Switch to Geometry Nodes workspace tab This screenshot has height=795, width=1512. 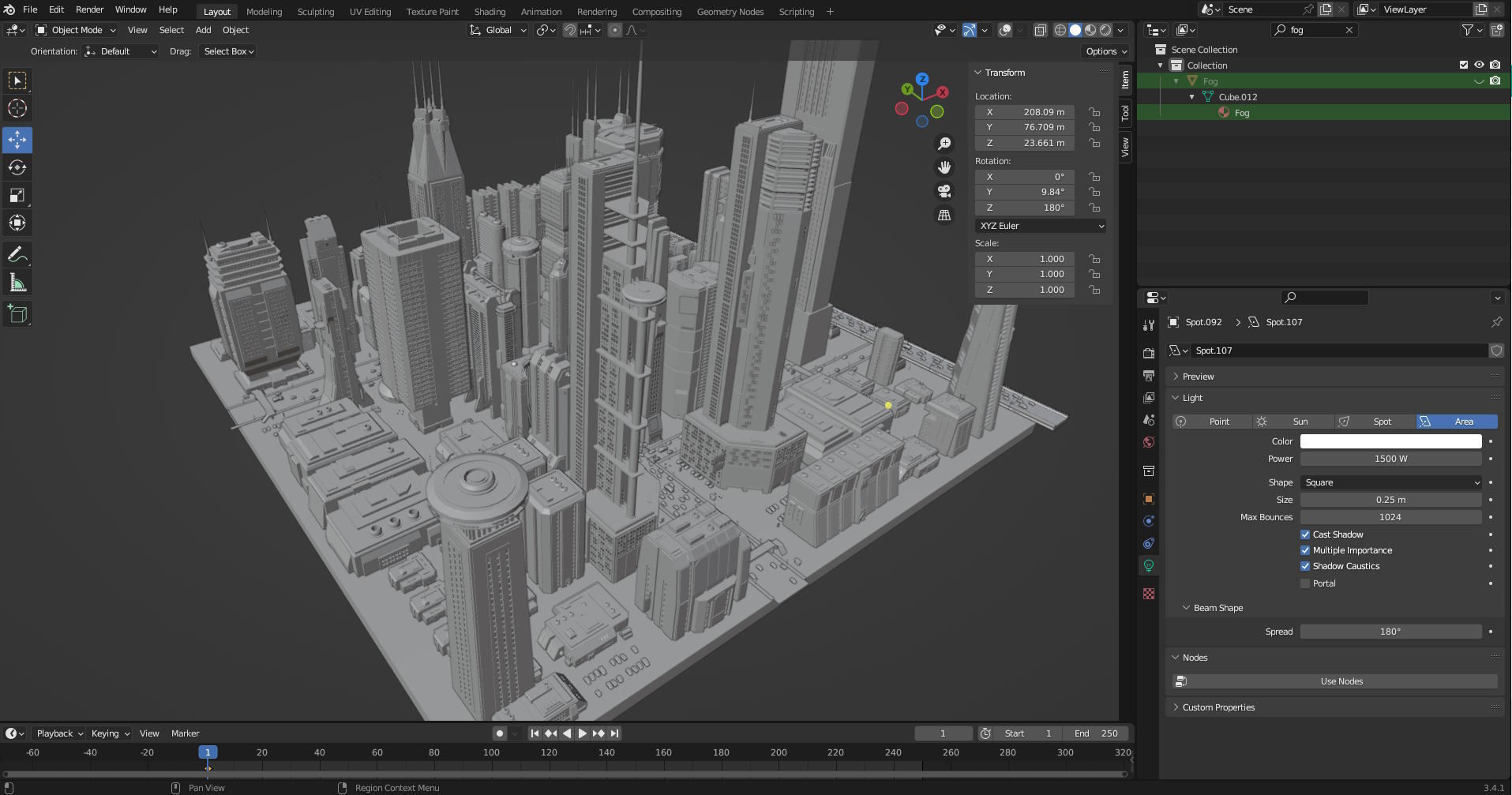click(x=730, y=12)
